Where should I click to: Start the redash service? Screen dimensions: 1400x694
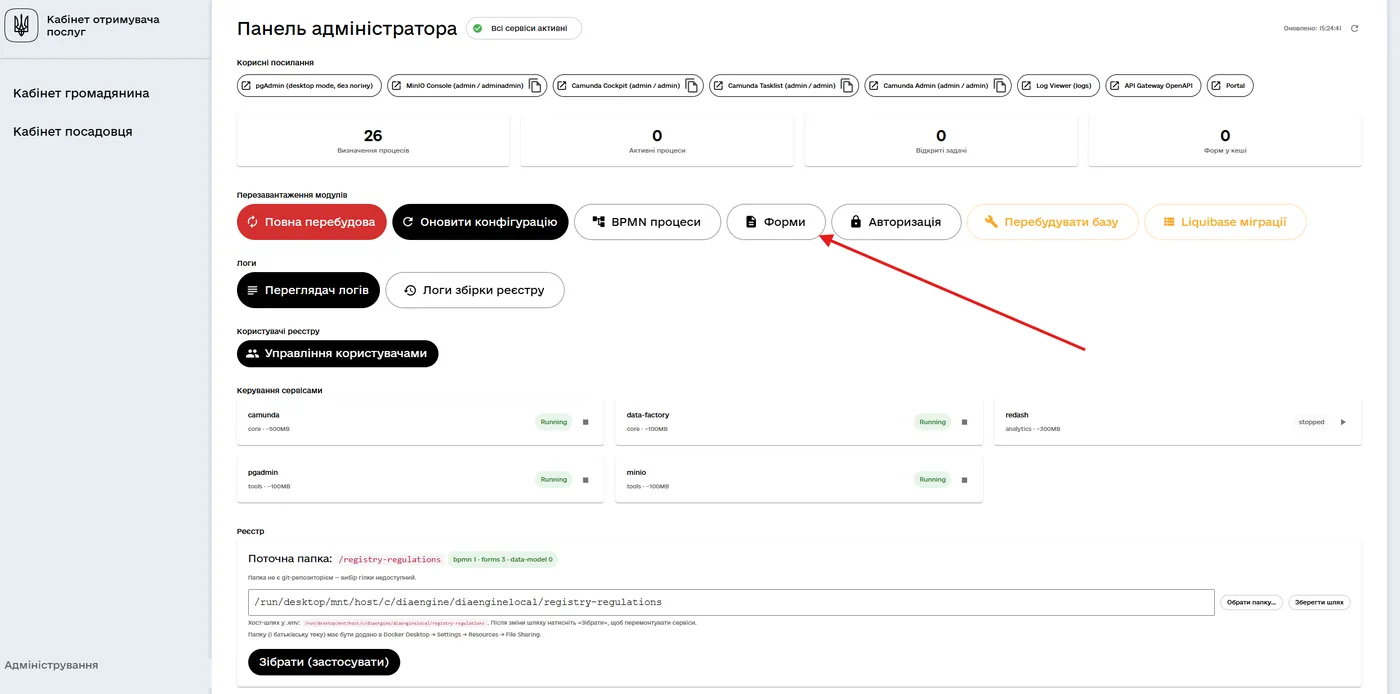coord(1343,422)
